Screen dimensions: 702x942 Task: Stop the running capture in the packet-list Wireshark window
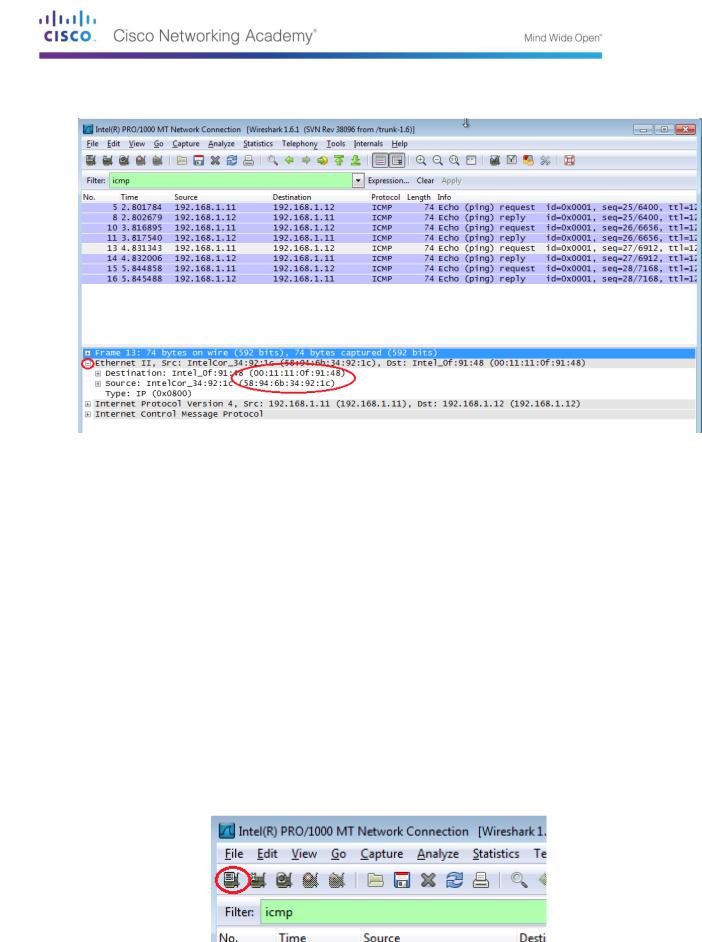click(141, 160)
